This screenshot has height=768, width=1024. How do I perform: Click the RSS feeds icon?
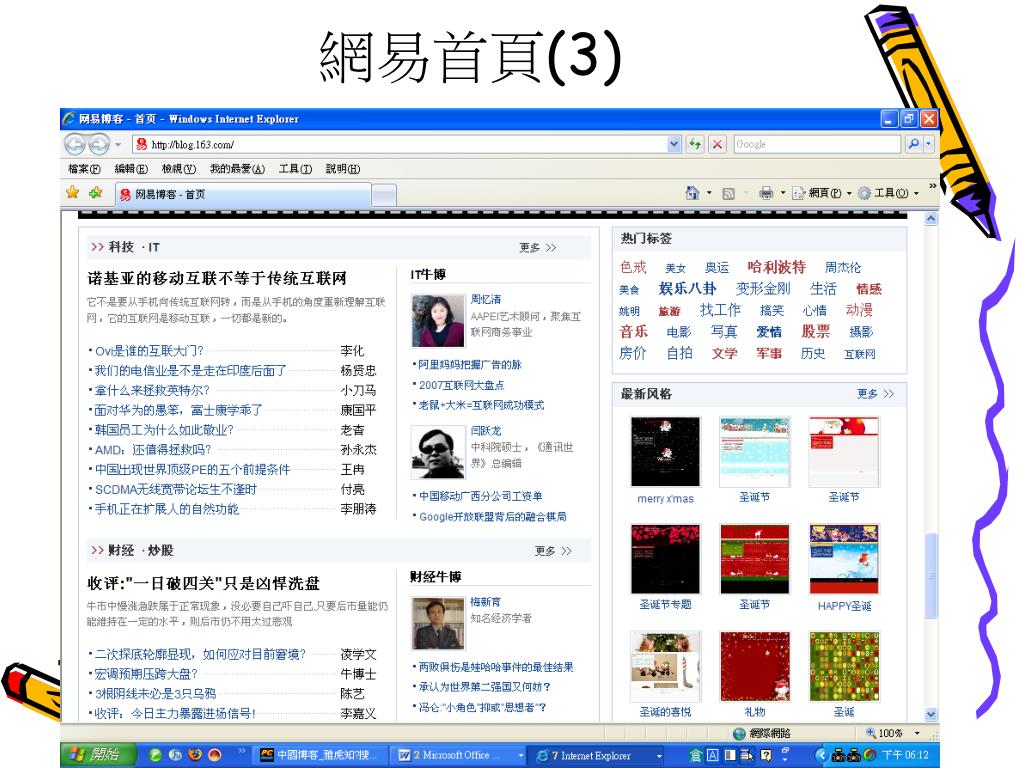point(728,193)
